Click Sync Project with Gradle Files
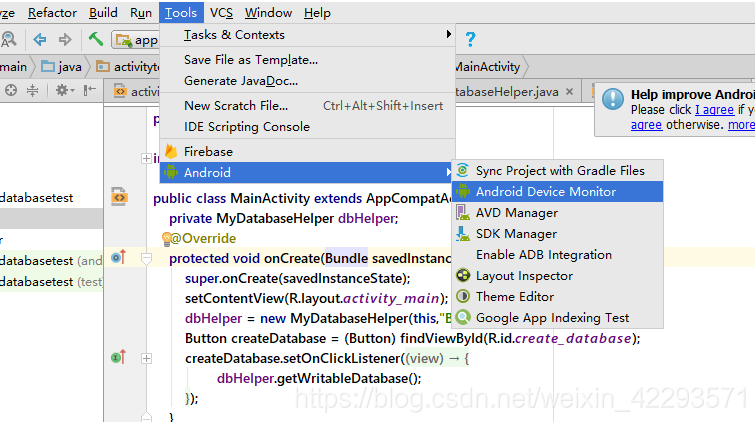 [558, 171]
